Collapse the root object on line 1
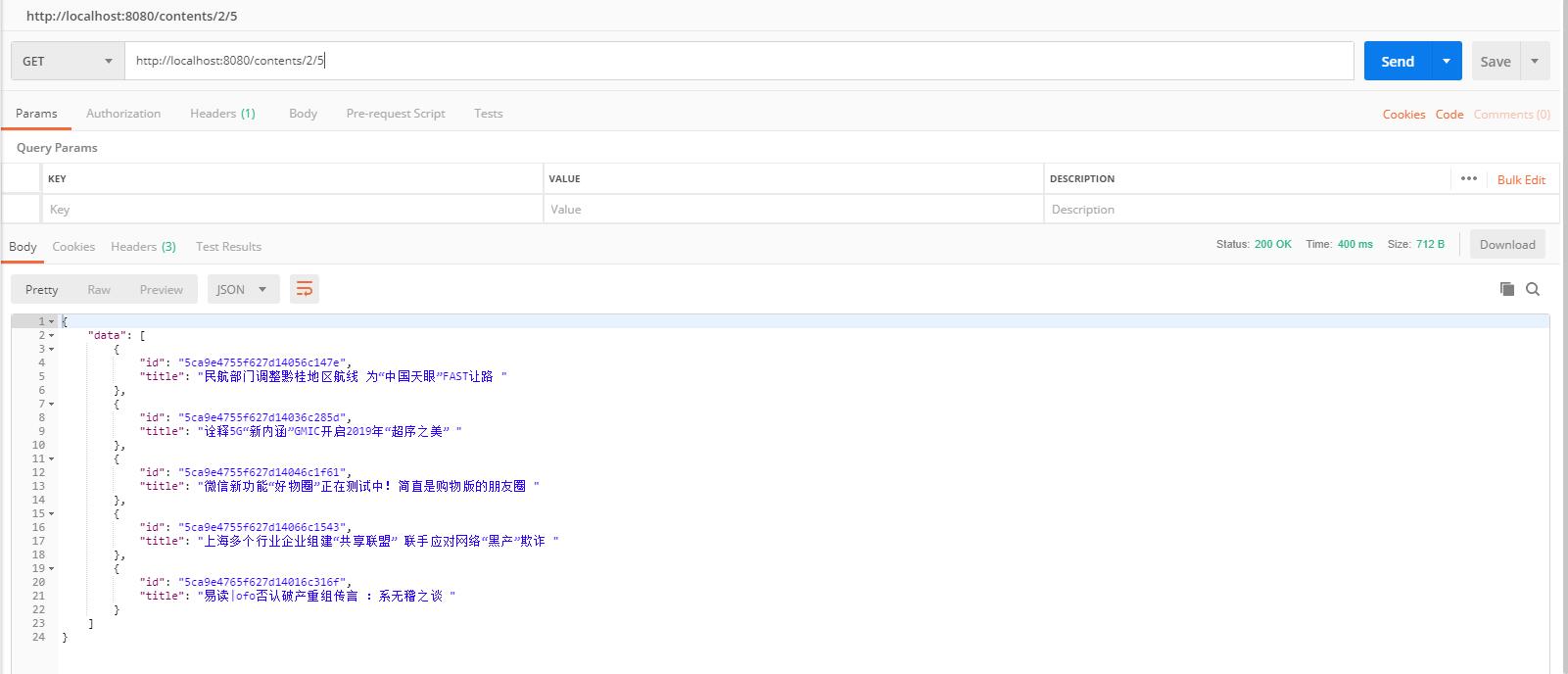The width and height of the screenshot is (1568, 674). coord(52,322)
